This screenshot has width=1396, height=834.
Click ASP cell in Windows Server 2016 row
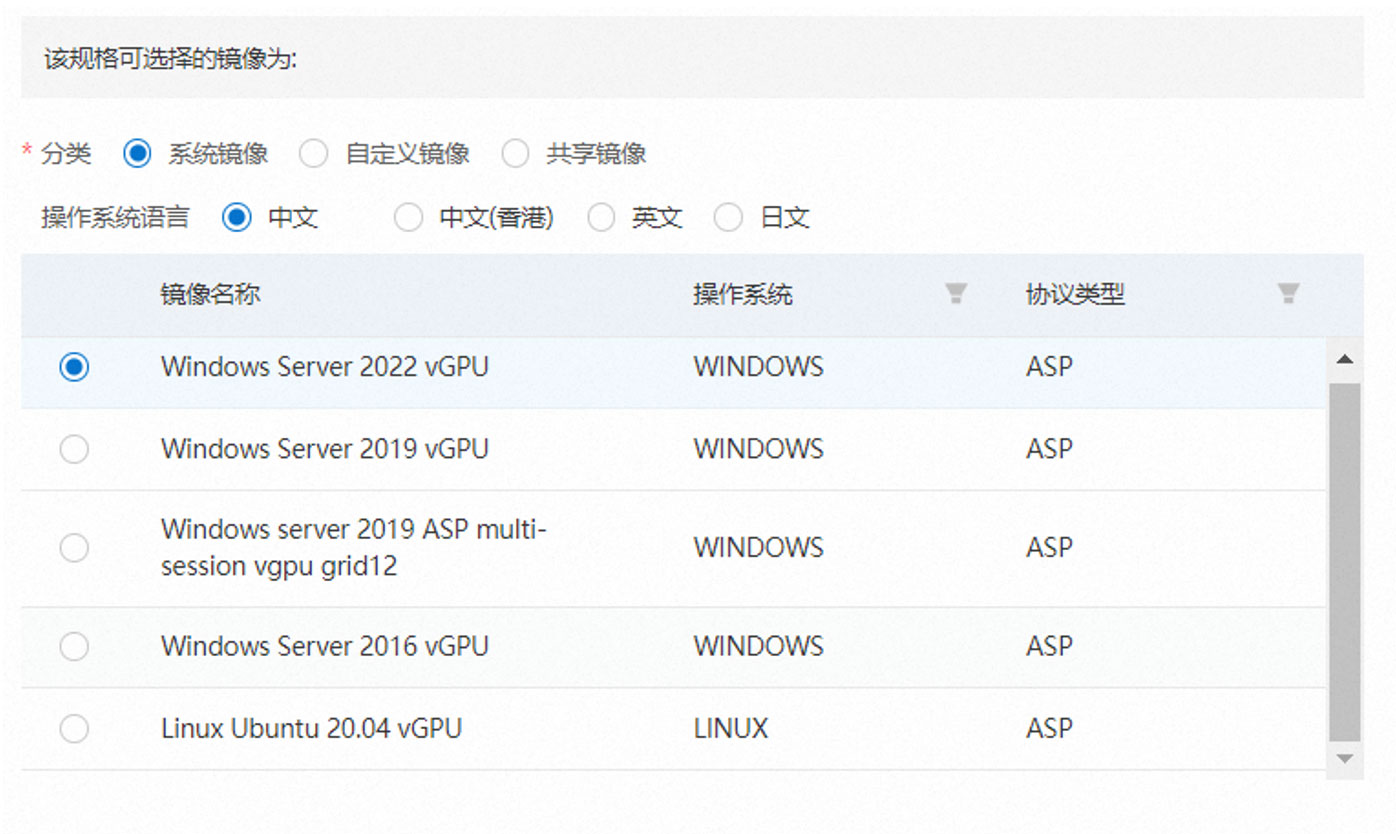click(x=1049, y=646)
